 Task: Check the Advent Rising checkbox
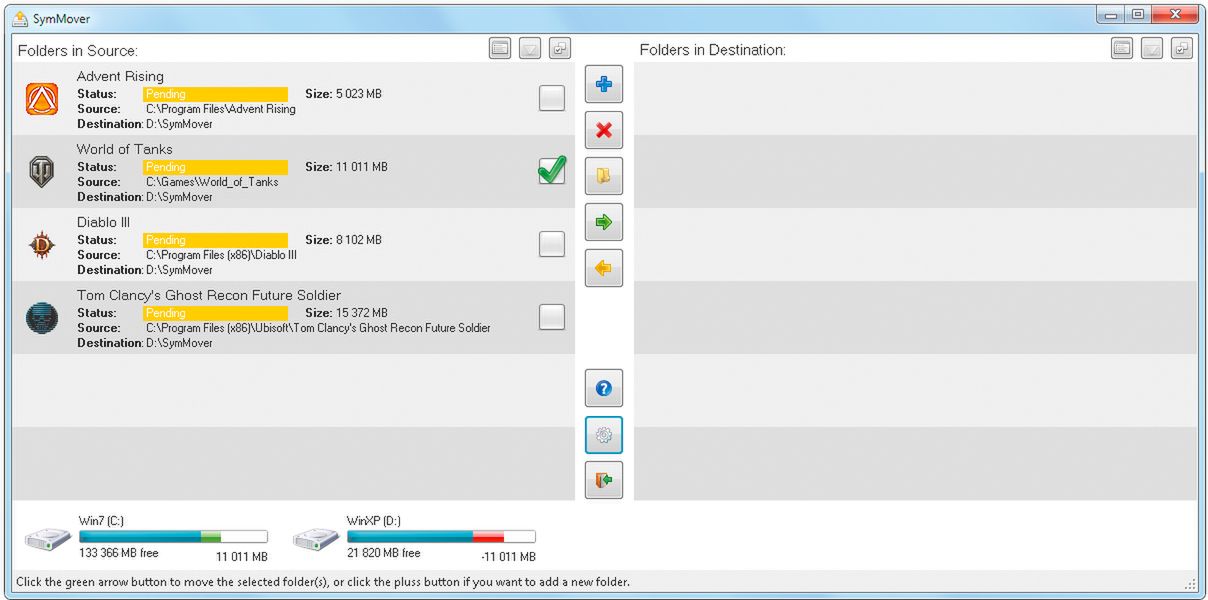point(552,98)
